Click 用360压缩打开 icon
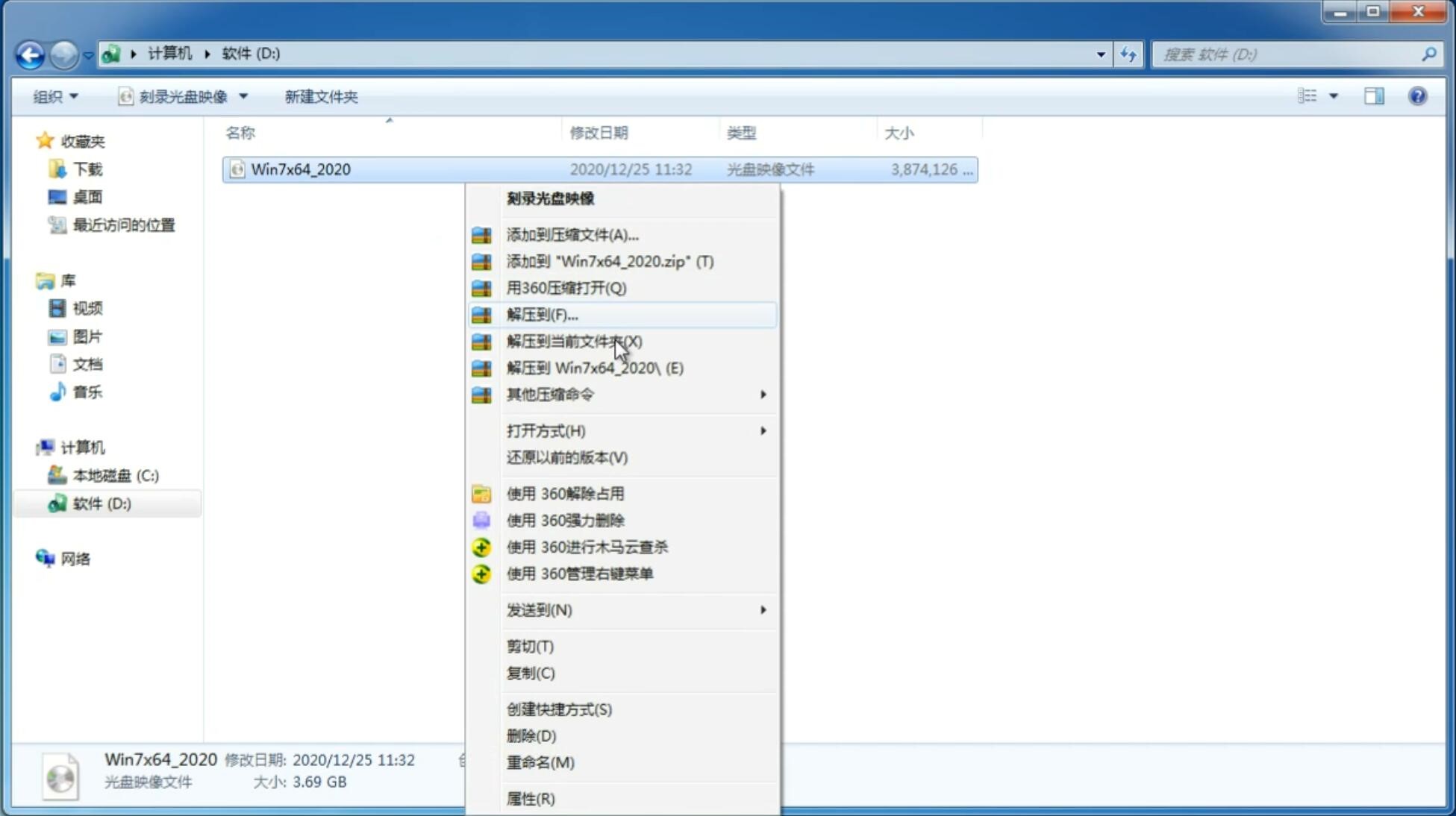 point(480,288)
